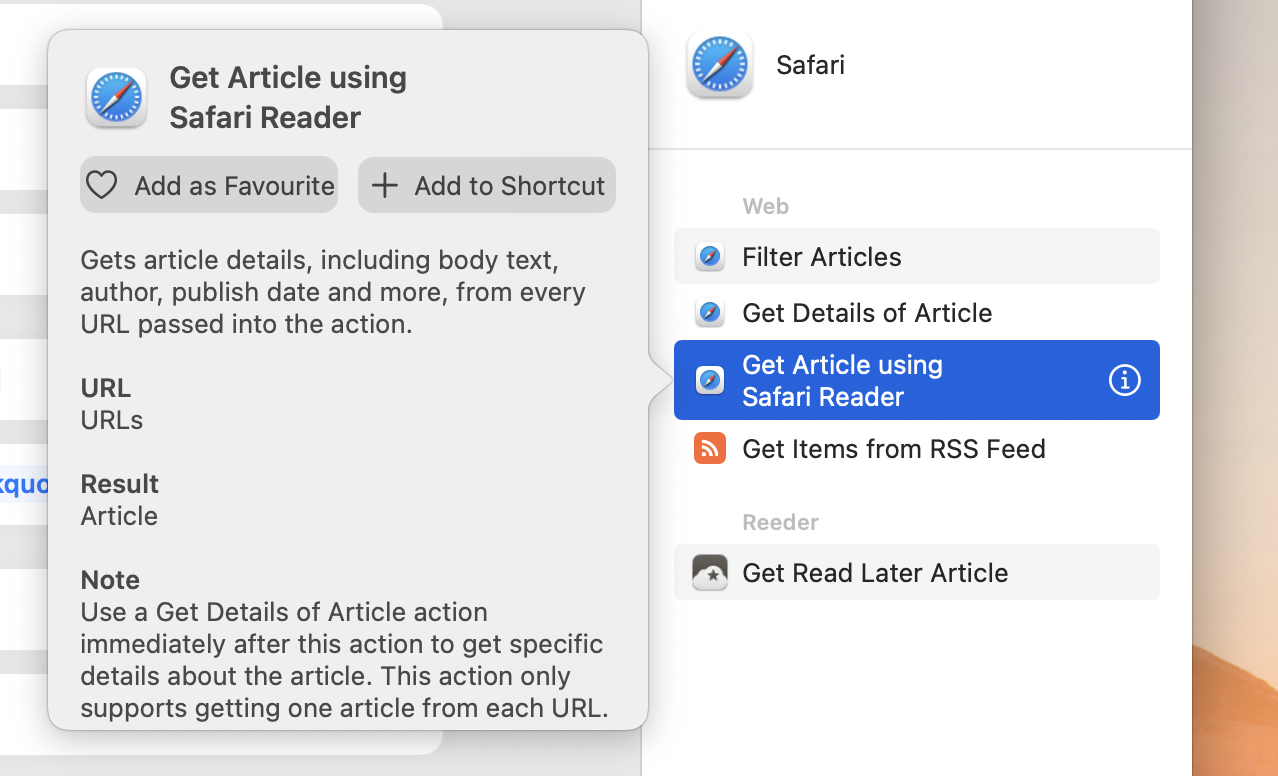The height and width of the screenshot is (776, 1278).
Task: Add the action to Shortcut
Action: [x=487, y=185]
